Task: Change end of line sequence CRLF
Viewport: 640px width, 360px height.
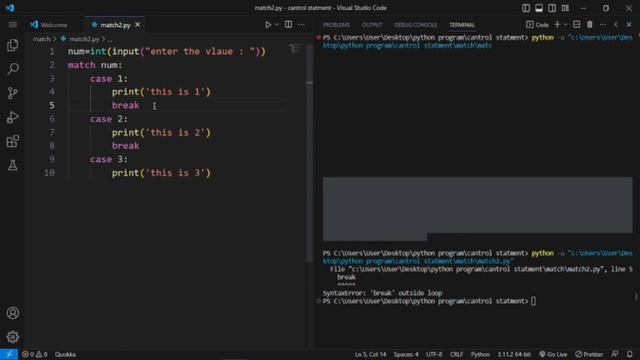Action: [x=456, y=354]
